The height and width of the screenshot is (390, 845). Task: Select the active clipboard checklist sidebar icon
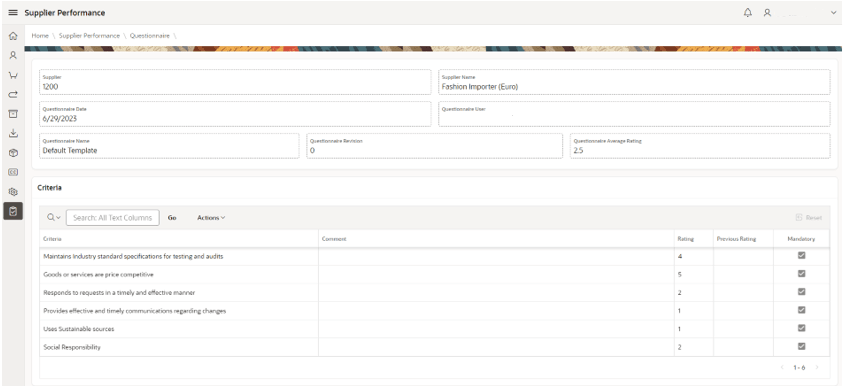coord(13,211)
